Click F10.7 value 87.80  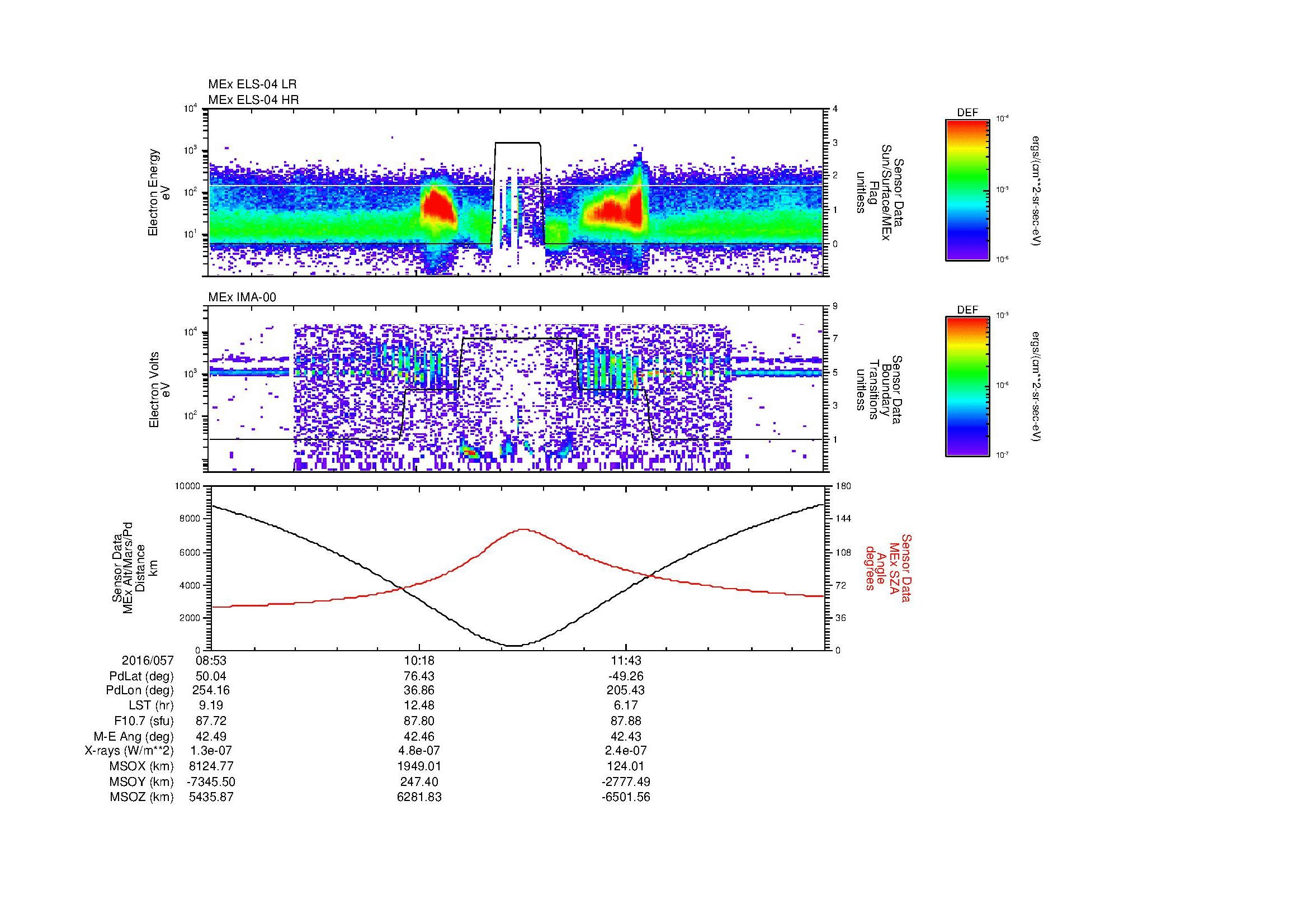pos(419,721)
